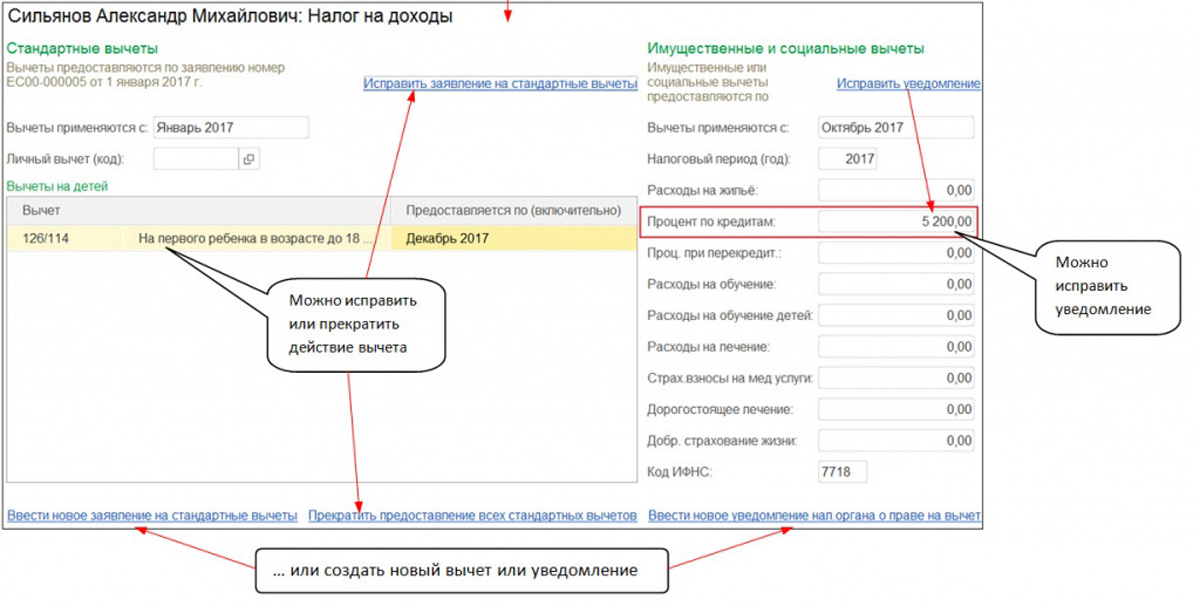Open Ввести новое уведомление нал.органа link
The width and height of the screenshot is (1200, 606).
pos(814,516)
